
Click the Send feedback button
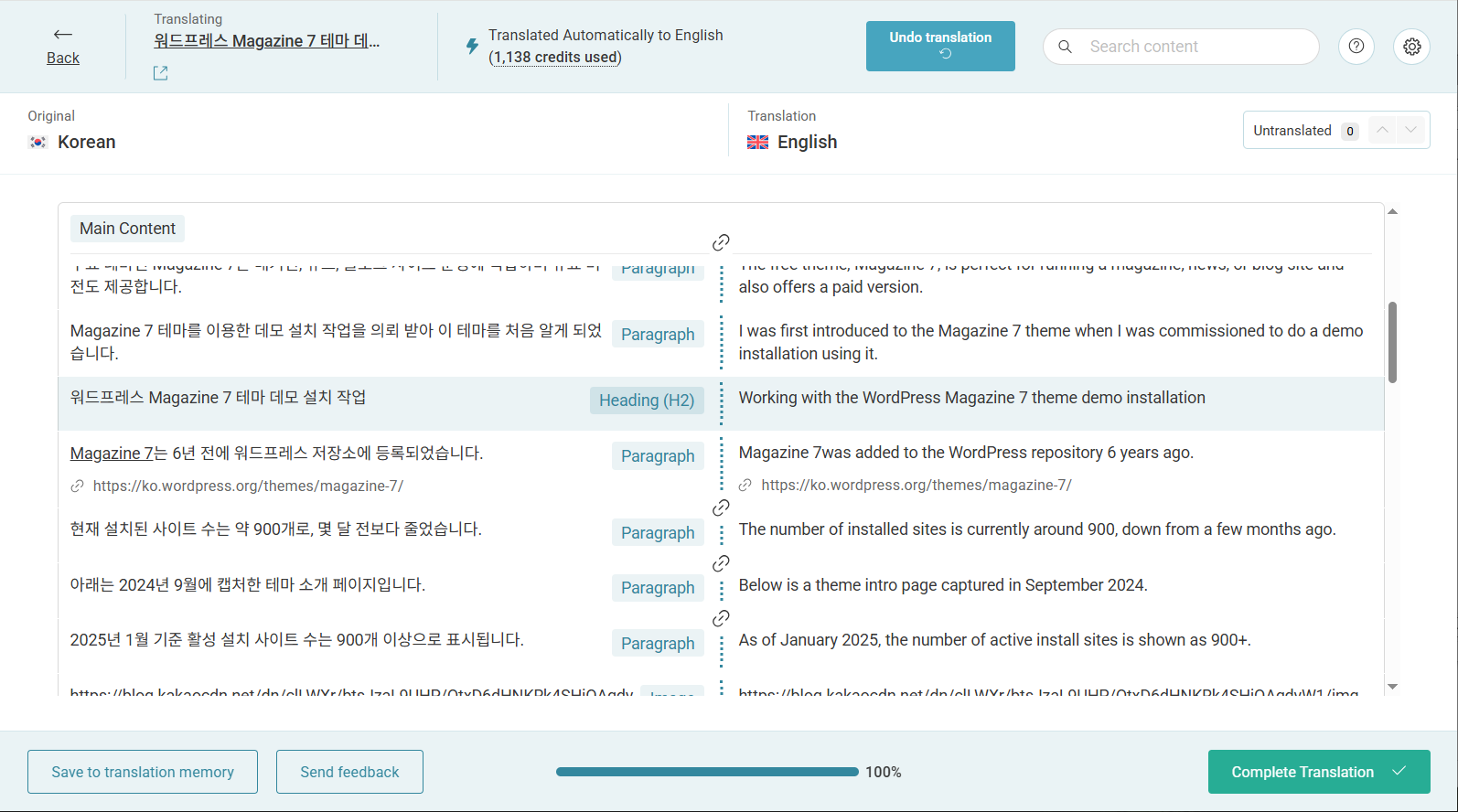[x=349, y=772]
